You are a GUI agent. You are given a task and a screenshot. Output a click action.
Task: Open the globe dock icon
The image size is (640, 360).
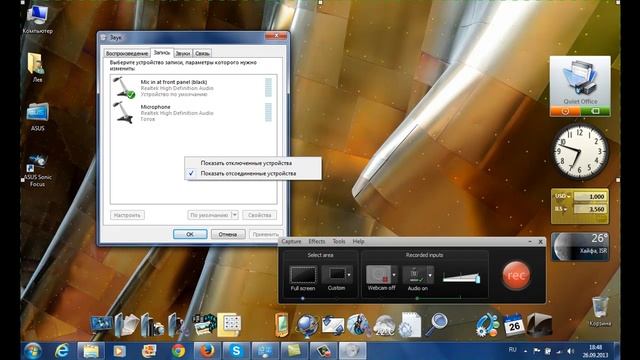[x=307, y=326]
